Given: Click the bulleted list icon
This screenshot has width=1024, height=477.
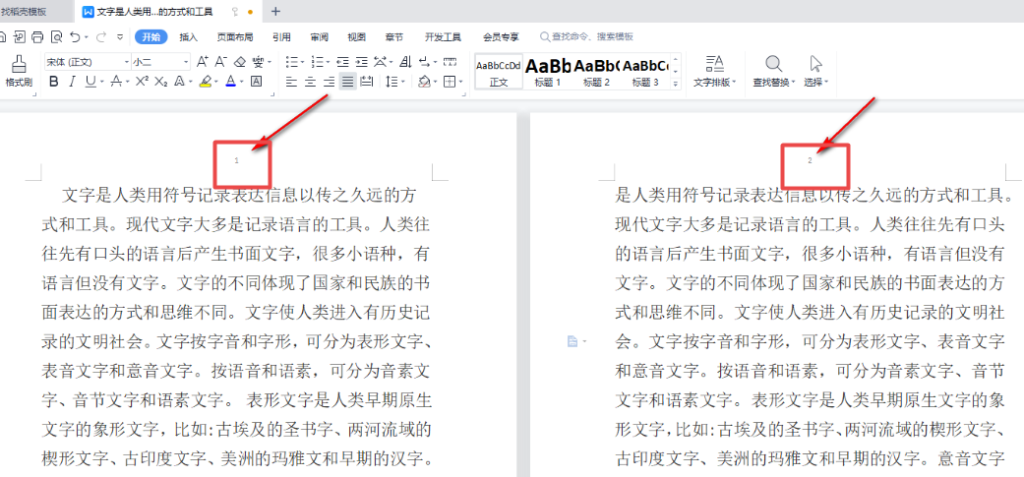Looking at the screenshot, I should [292, 62].
